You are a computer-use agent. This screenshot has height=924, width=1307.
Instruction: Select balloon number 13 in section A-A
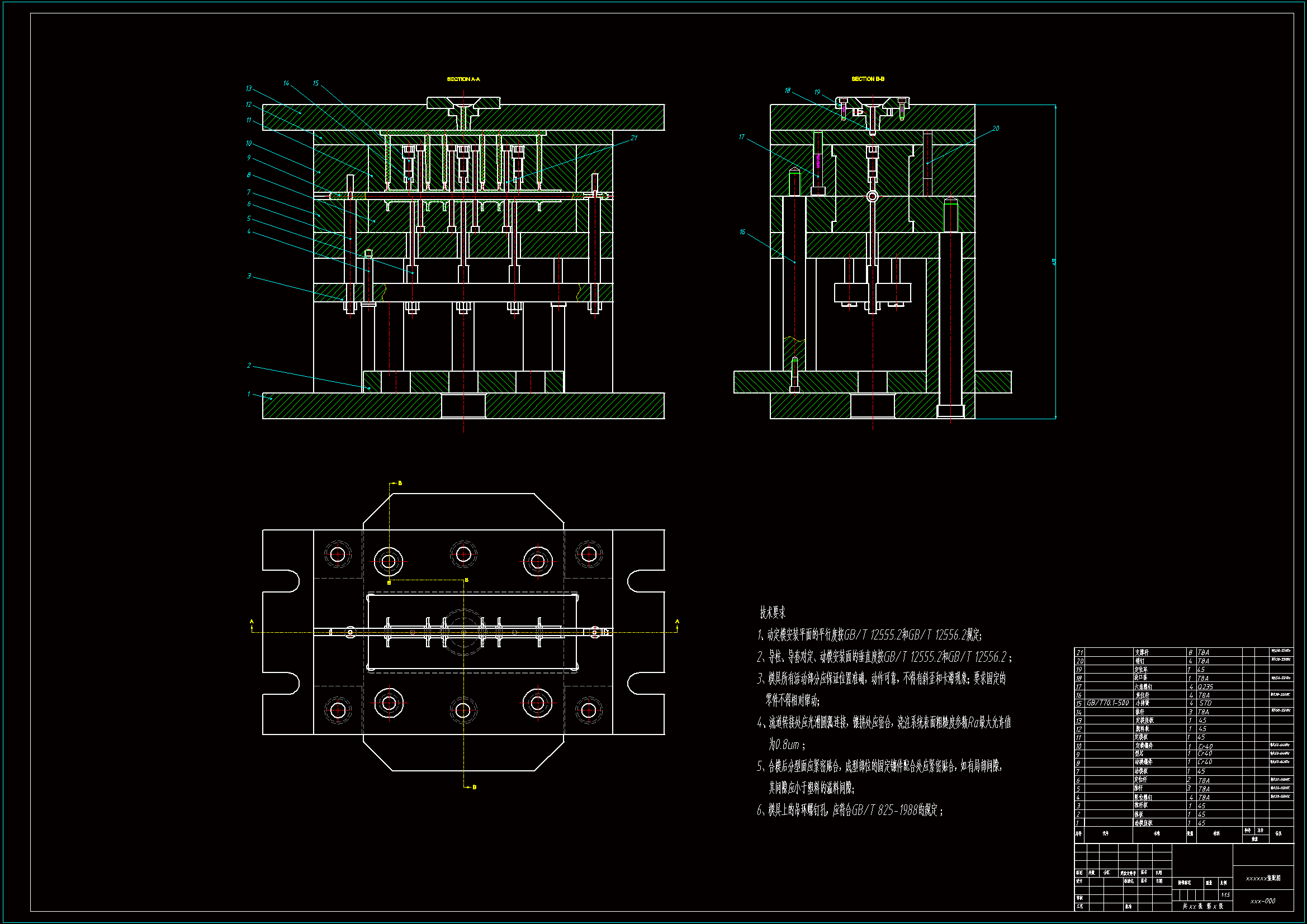pos(249,89)
